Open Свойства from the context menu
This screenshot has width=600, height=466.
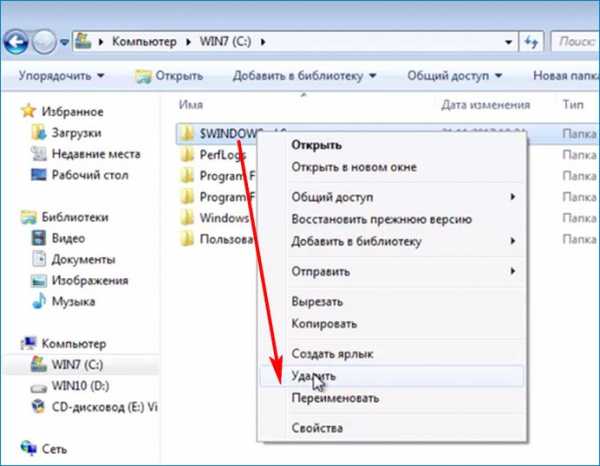tap(391, 428)
